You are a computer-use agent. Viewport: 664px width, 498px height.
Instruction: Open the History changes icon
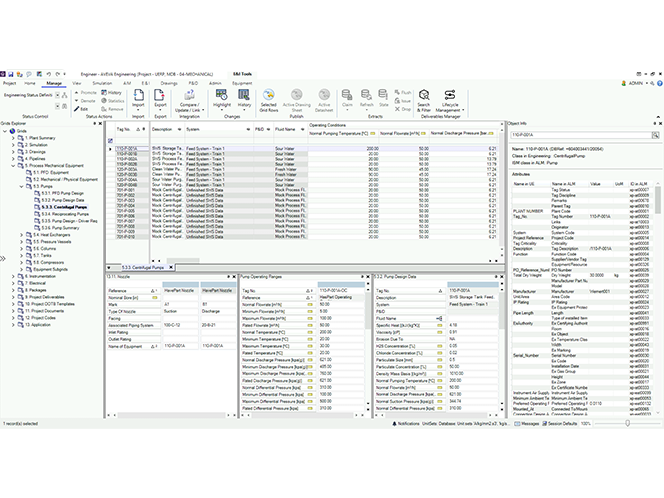pyautogui.click(x=245, y=96)
